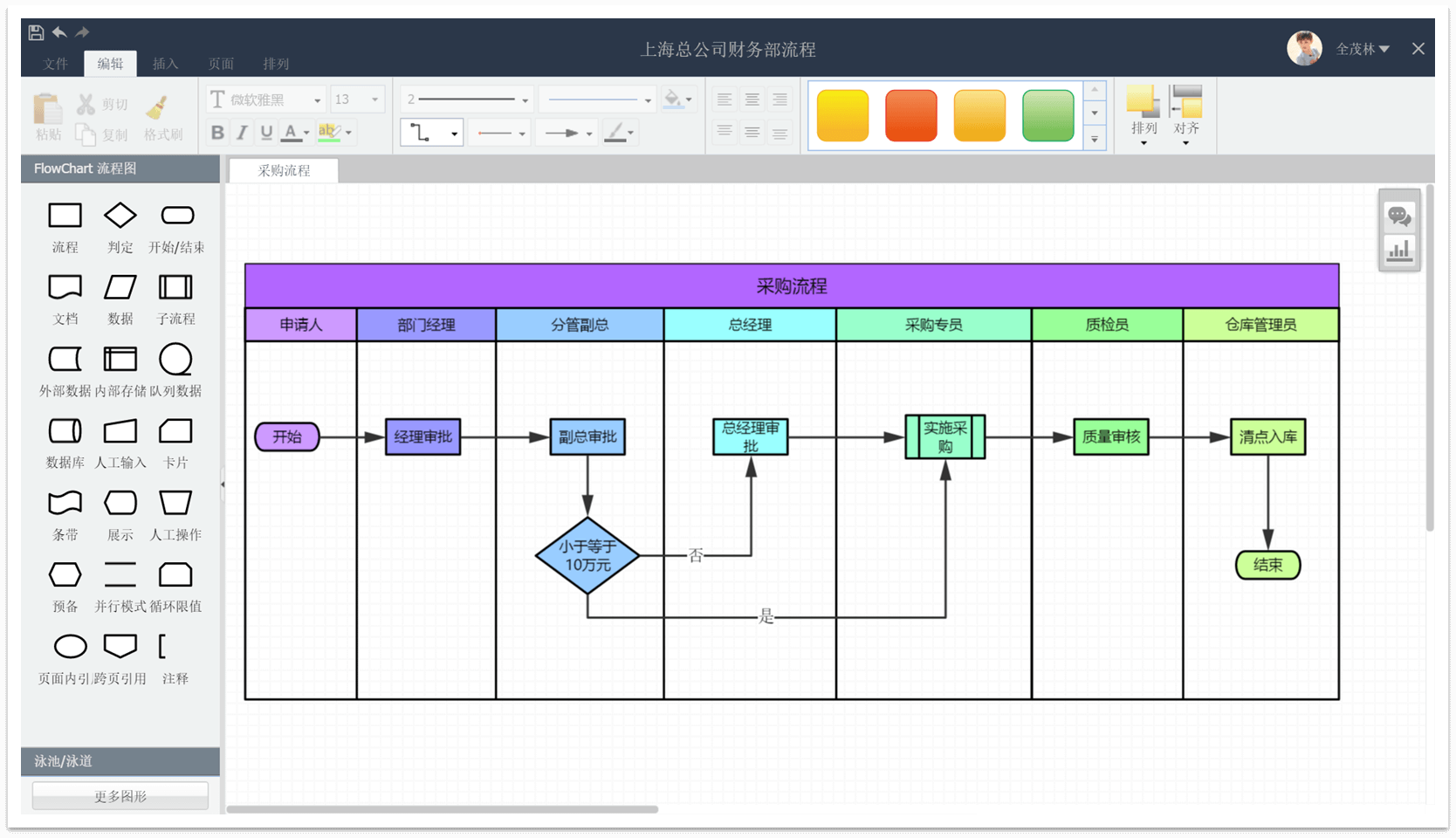1456x838 pixels.
Task: Click the chart icon below the comment icon
Action: click(1399, 250)
